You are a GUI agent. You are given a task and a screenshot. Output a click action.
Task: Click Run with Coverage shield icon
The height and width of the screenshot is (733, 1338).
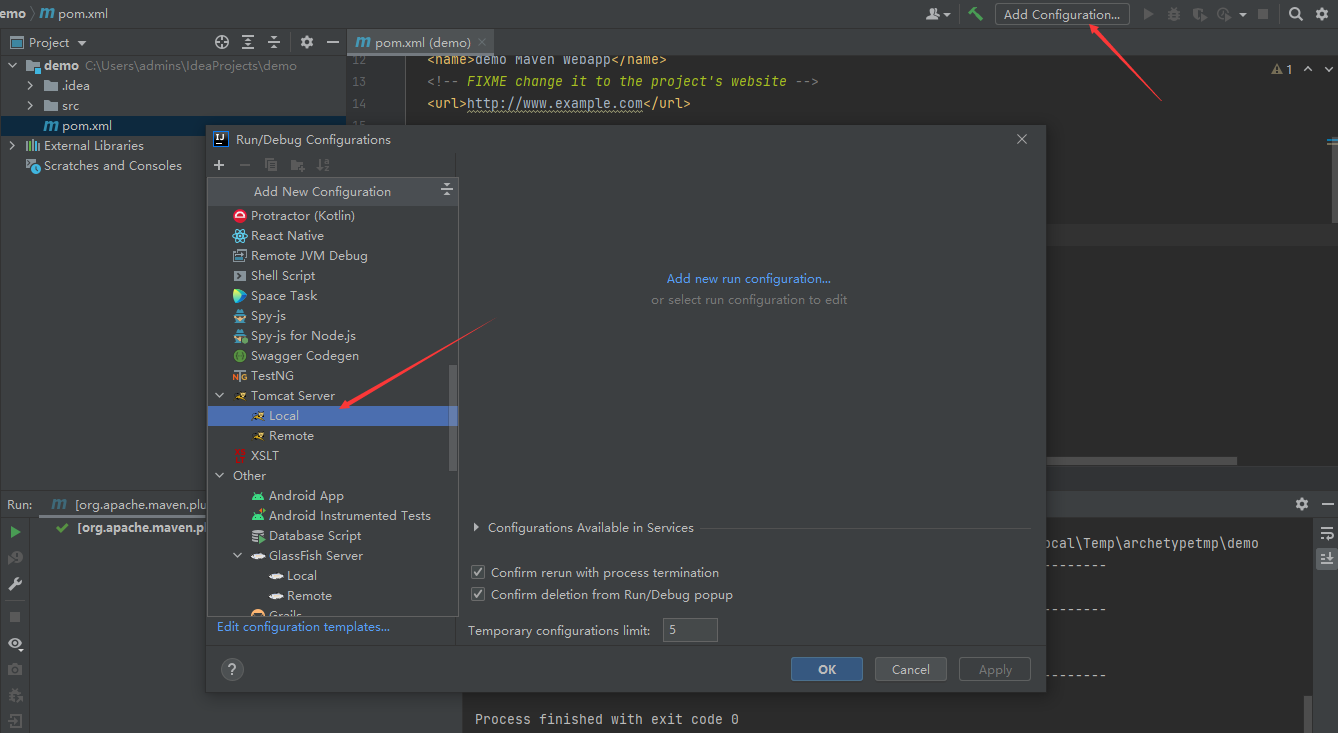coord(1199,14)
